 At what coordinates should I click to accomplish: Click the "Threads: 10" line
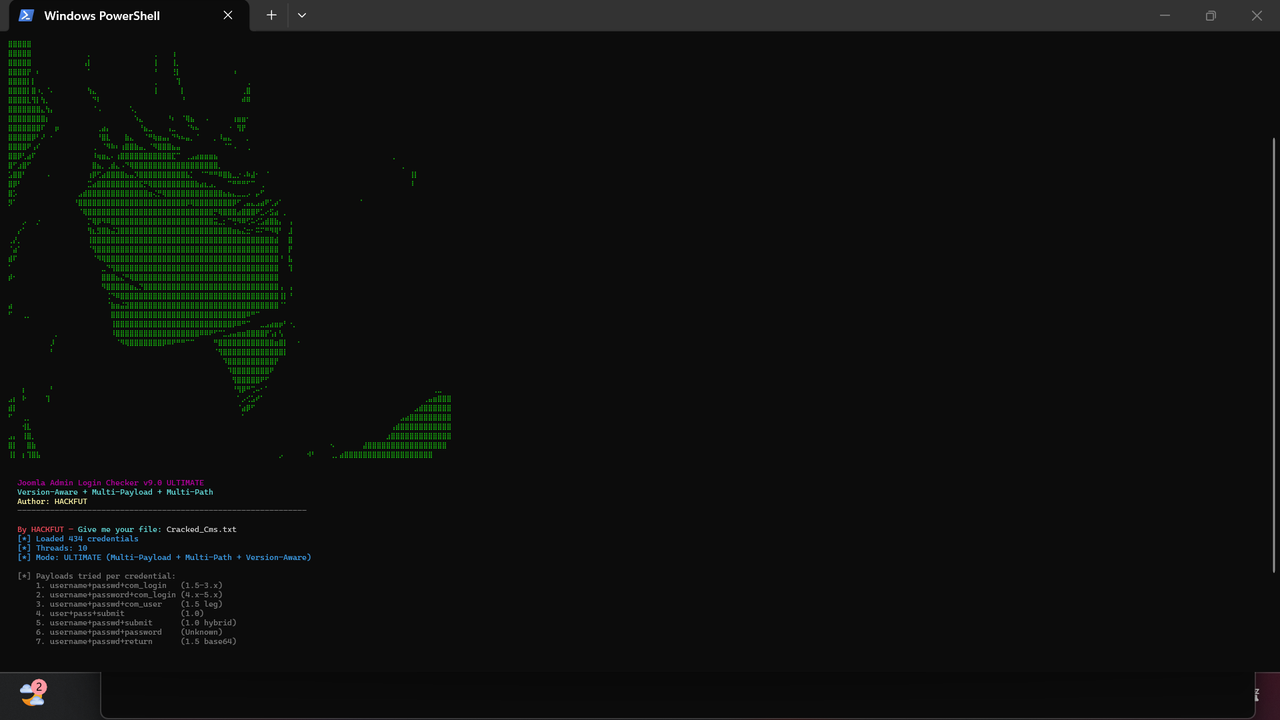52,548
